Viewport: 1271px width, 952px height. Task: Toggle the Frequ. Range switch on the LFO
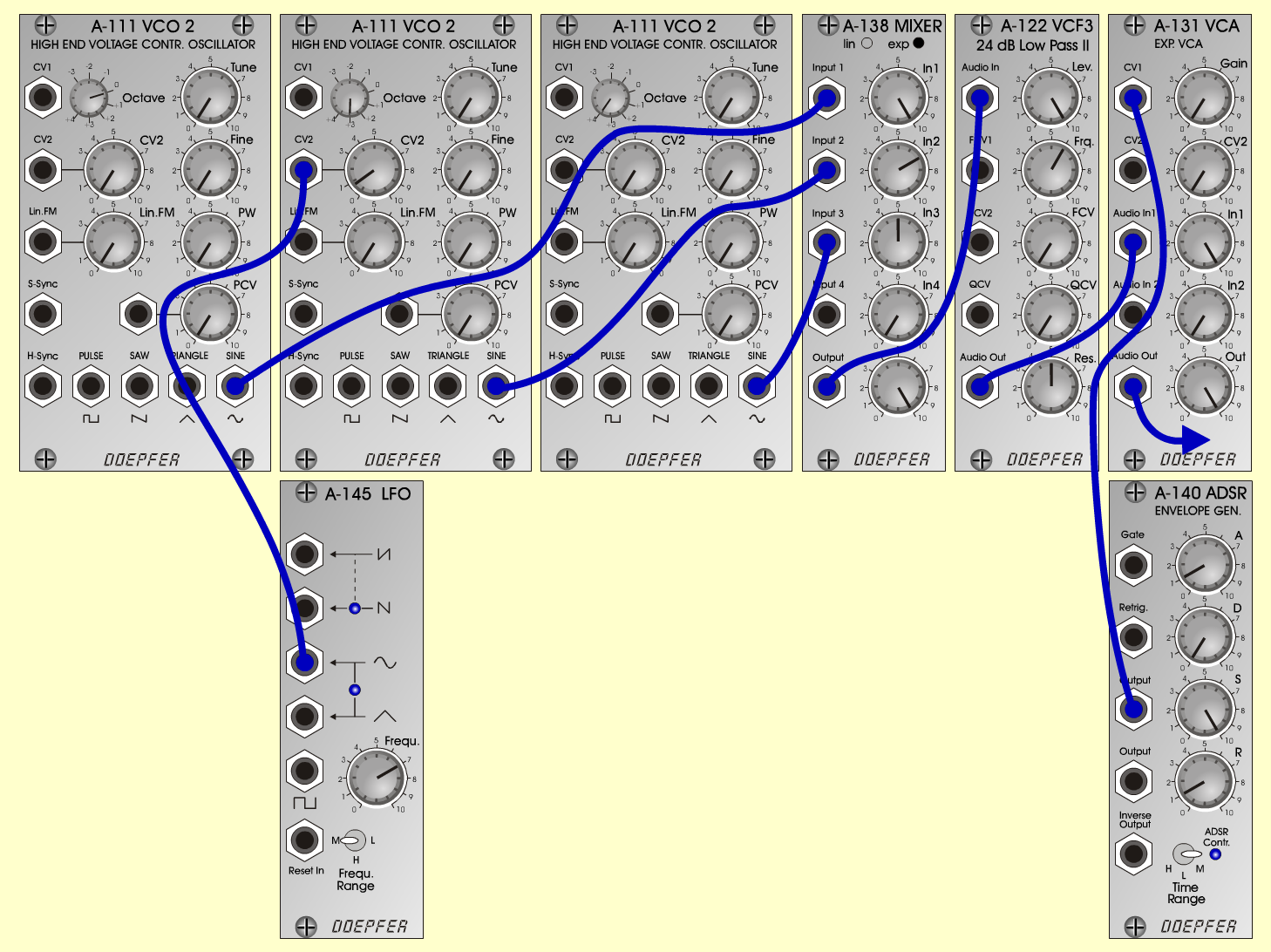coord(354,840)
